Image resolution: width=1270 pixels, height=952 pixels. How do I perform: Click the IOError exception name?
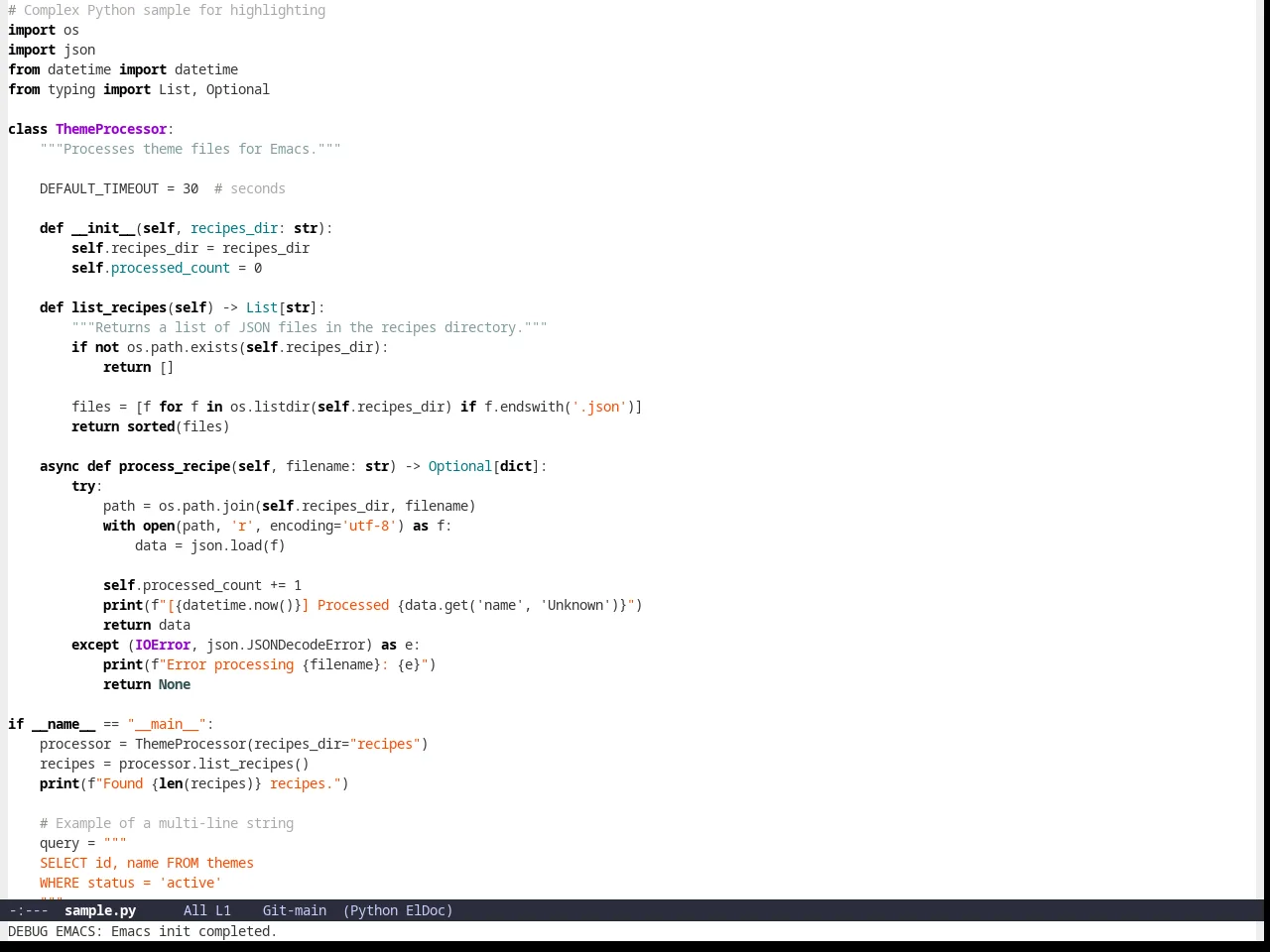163,645
